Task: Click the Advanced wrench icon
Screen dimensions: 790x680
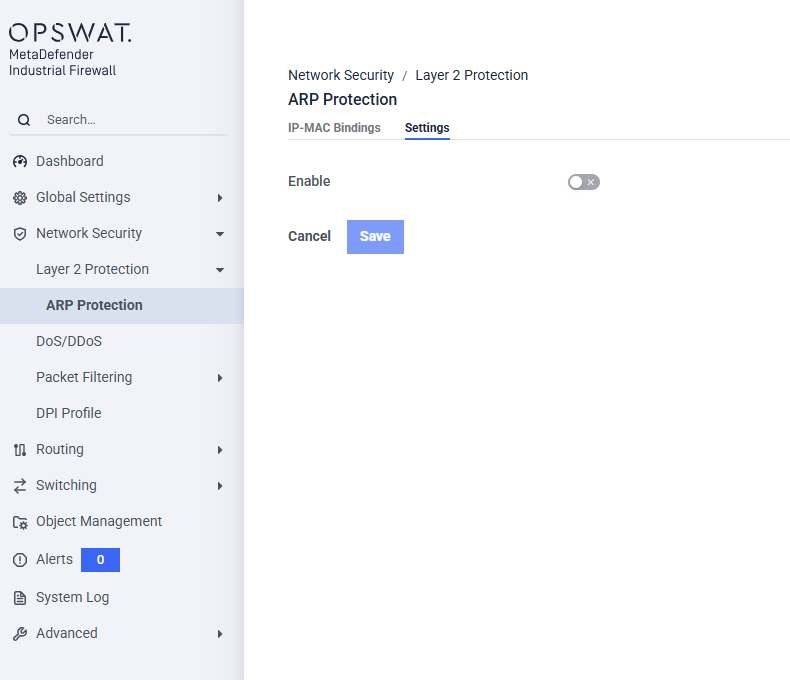Action: coord(20,634)
